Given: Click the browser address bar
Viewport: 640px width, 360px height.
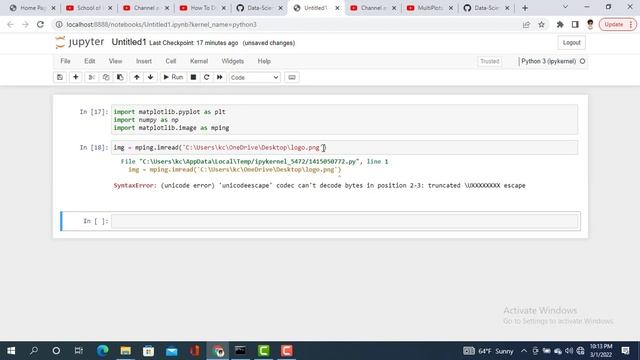Looking at the screenshot, I should click(286, 24).
